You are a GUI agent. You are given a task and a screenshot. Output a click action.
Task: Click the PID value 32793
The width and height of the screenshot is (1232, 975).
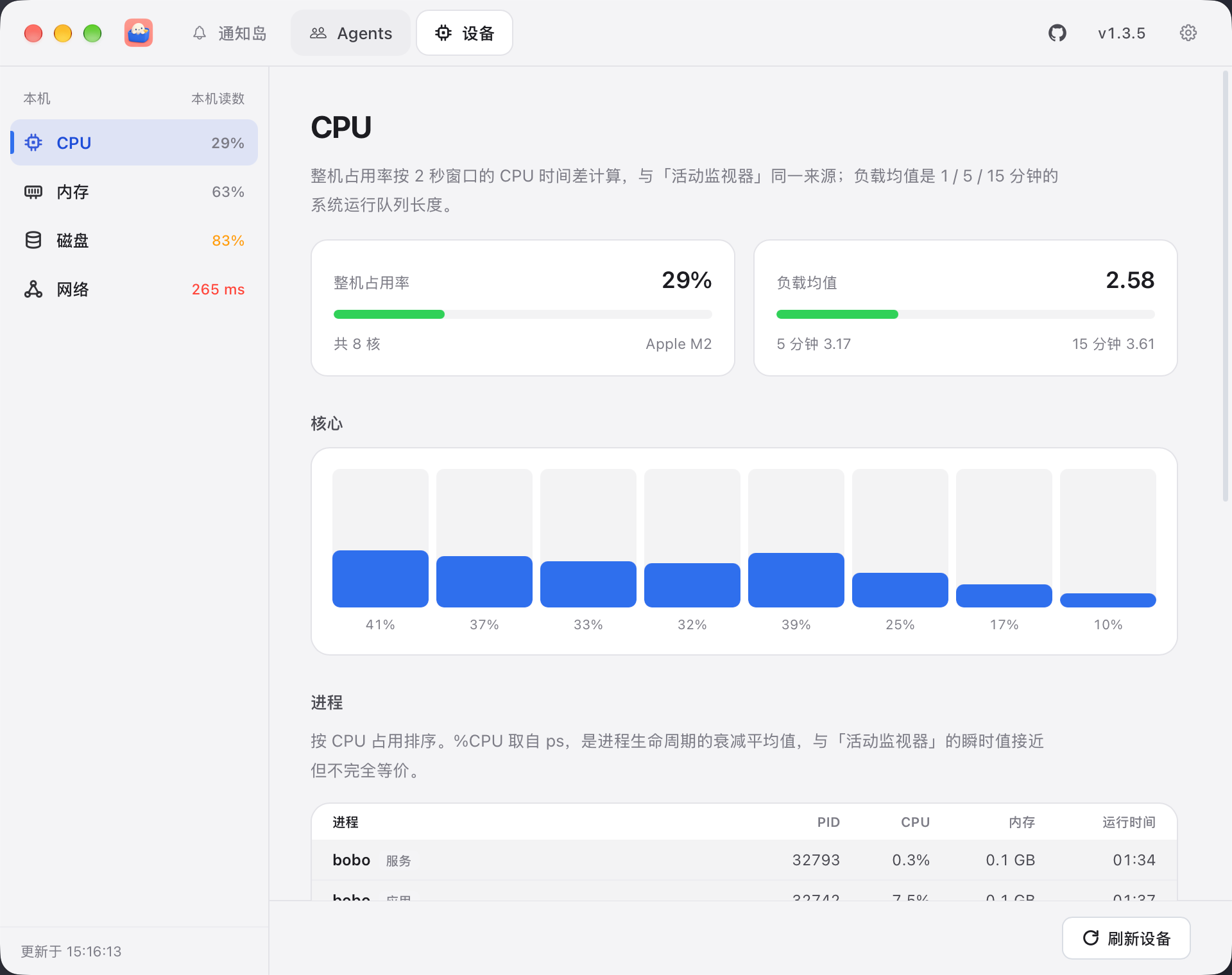click(816, 860)
